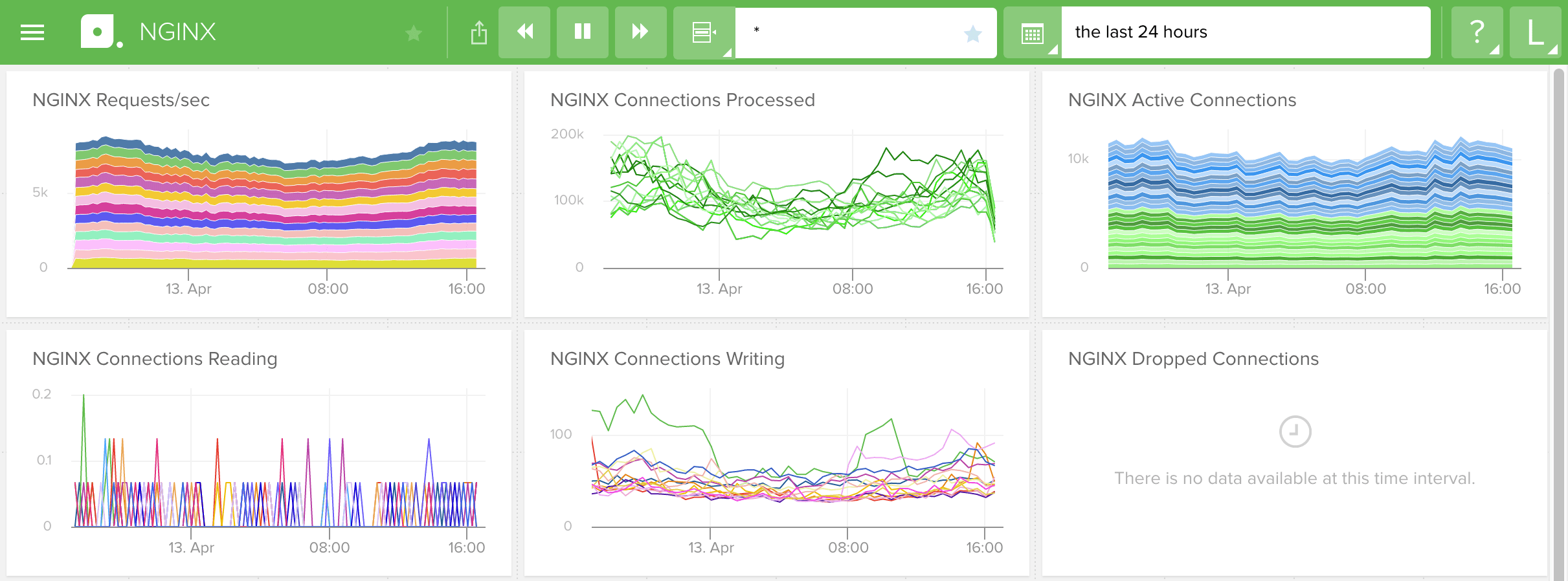Click the NGINX Requests/sec panel title
The height and width of the screenshot is (581, 1568).
point(121,100)
